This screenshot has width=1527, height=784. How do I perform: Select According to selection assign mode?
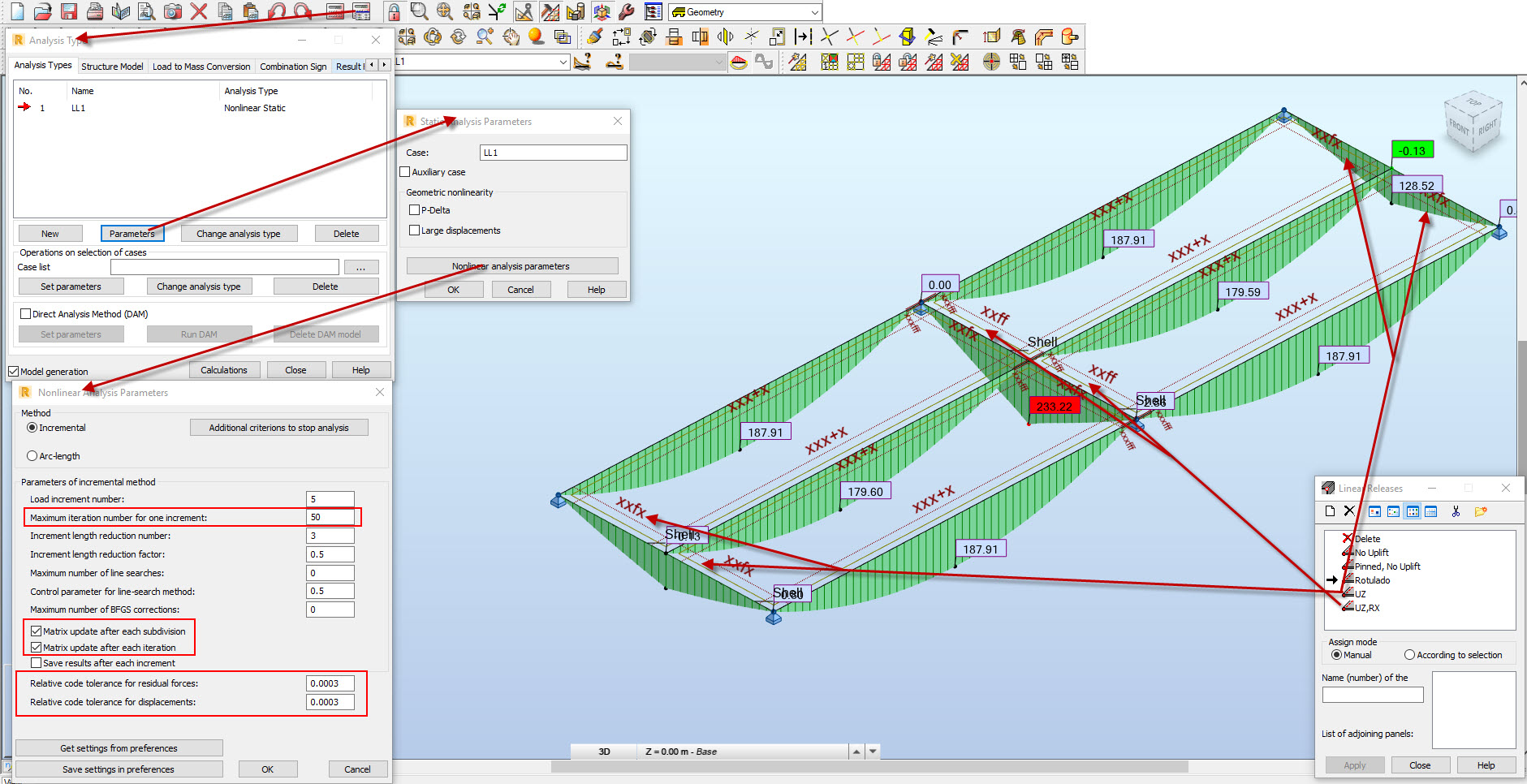tap(1409, 655)
